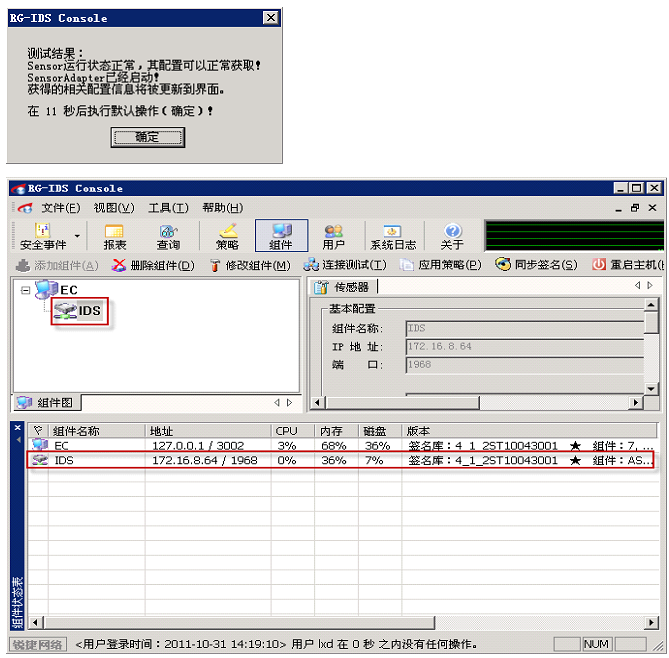Click the 重启主机 restart host button
669x658 pixels.
click(627, 265)
